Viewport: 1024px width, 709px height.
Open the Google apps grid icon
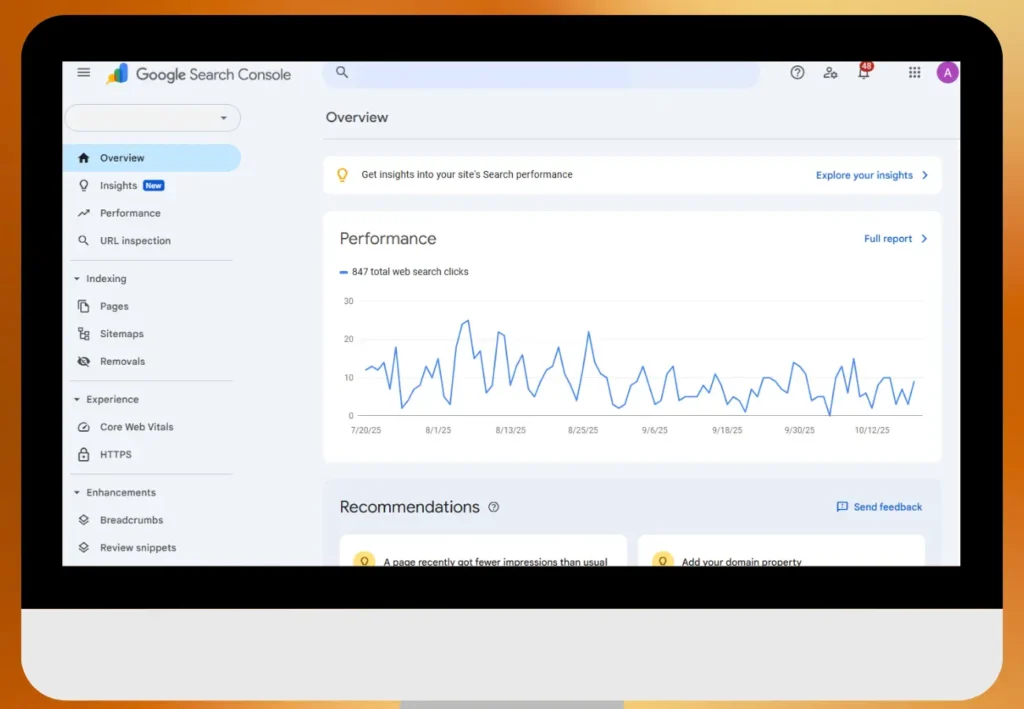914,72
